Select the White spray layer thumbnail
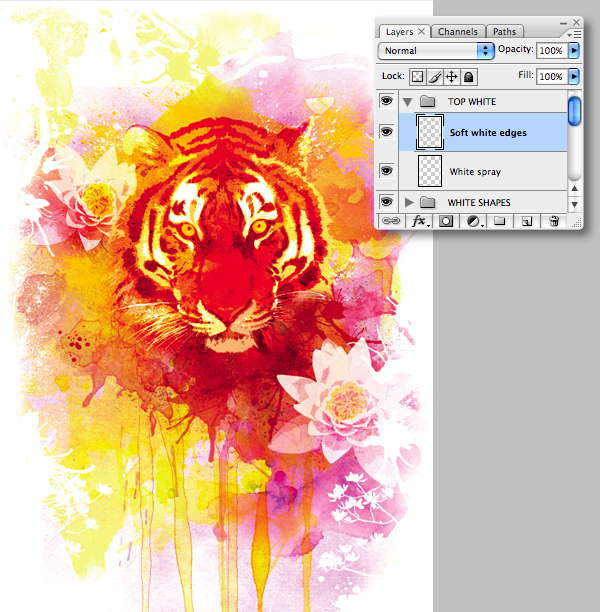Screen dimensions: 600x612 [429, 171]
